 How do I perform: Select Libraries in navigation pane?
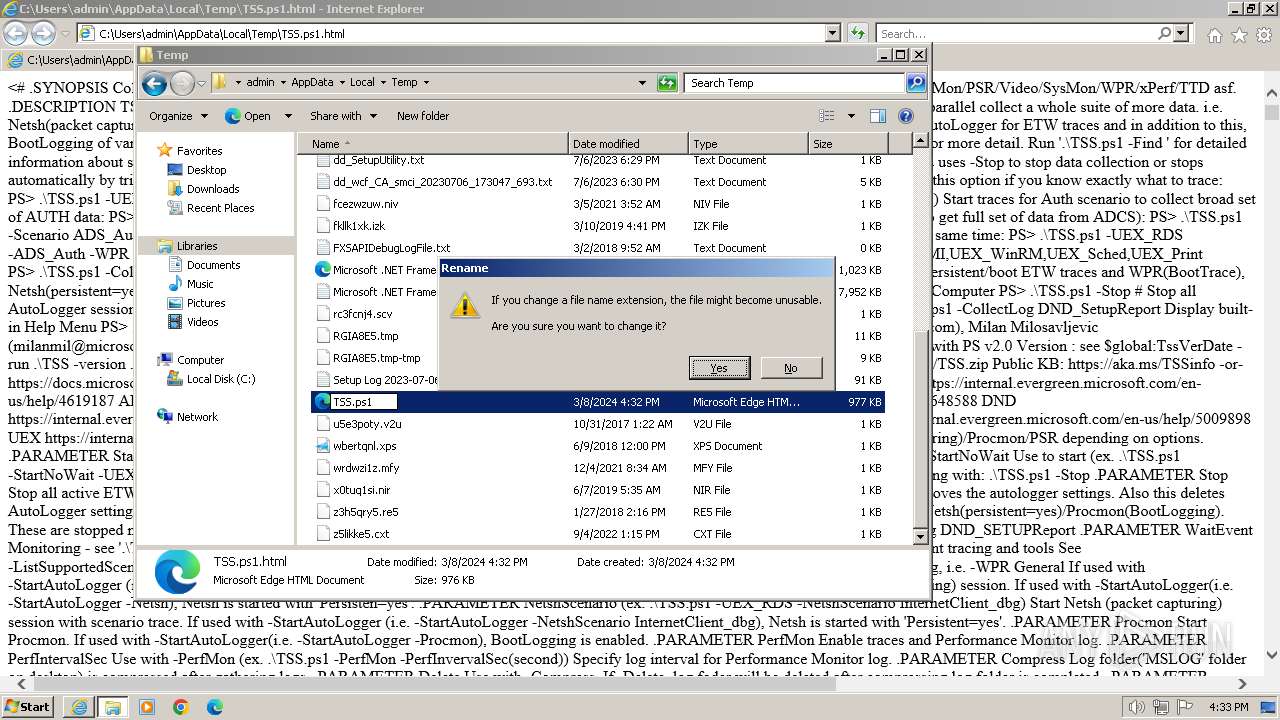click(196, 246)
